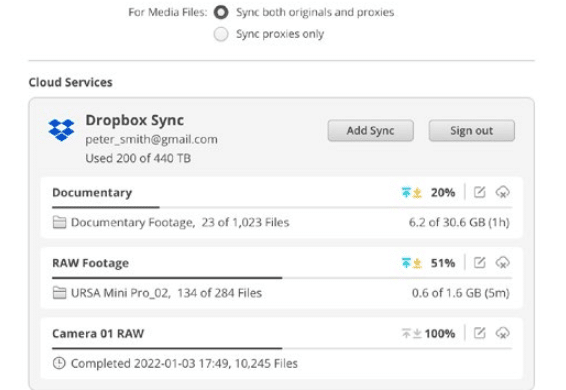This screenshot has height=390, width=566.
Task: Click the Documentary sync progress bar
Action: coord(282,207)
